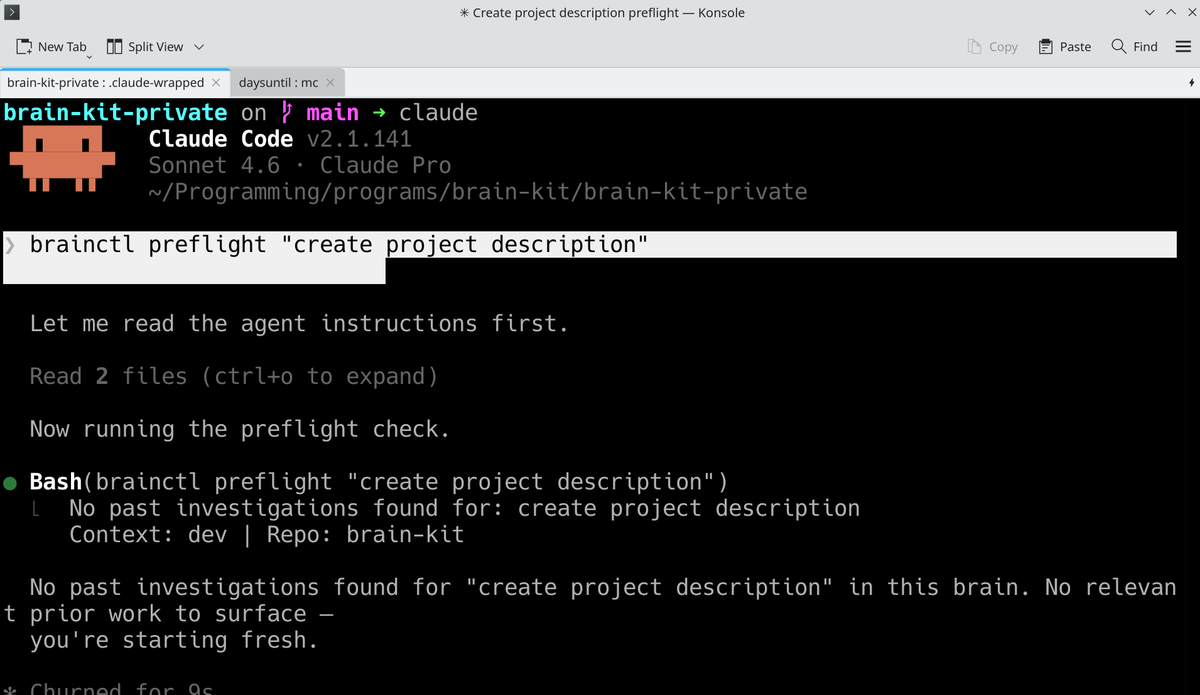Click "Now running the preflight check." text
Image resolution: width=1200 pixels, height=695 pixels.
pos(240,429)
